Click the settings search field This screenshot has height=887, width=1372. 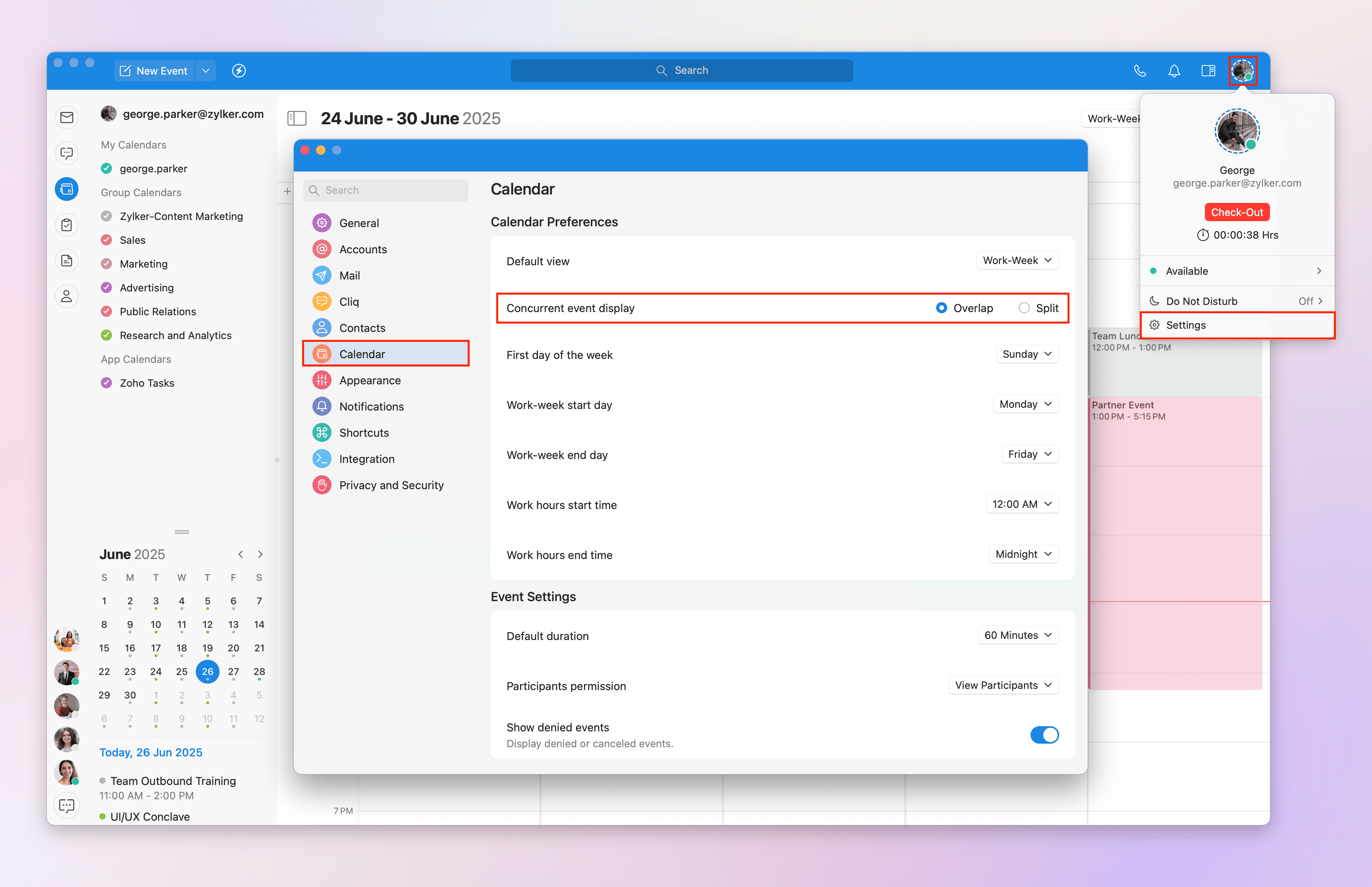click(386, 190)
